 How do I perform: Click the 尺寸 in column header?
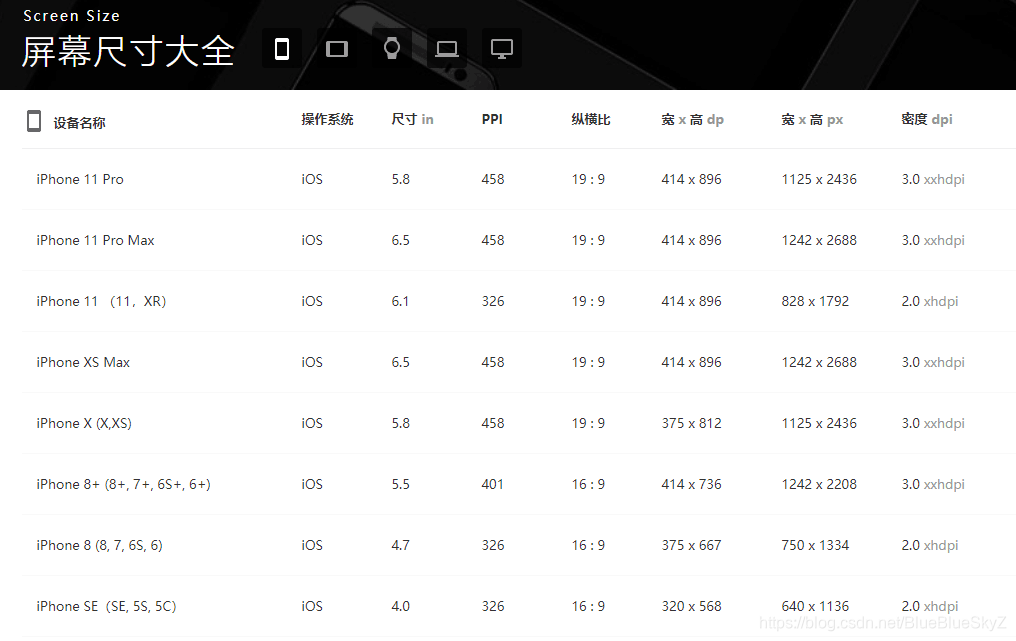[412, 119]
